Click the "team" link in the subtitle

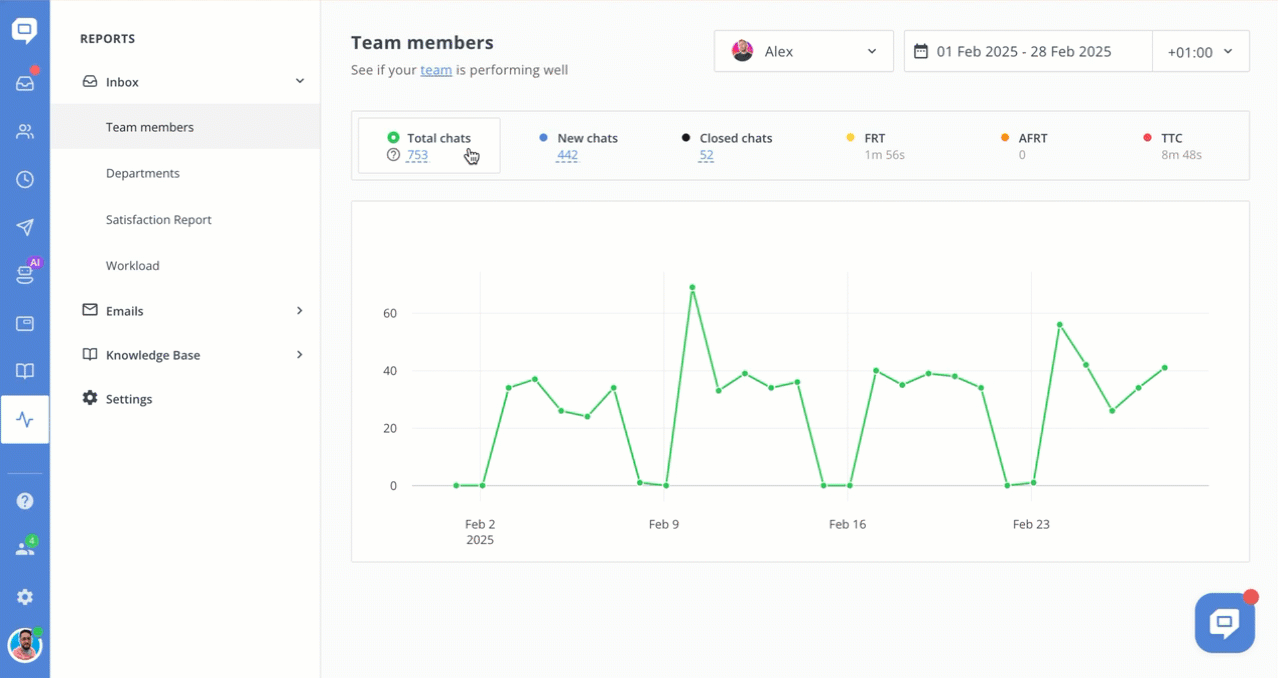(436, 70)
